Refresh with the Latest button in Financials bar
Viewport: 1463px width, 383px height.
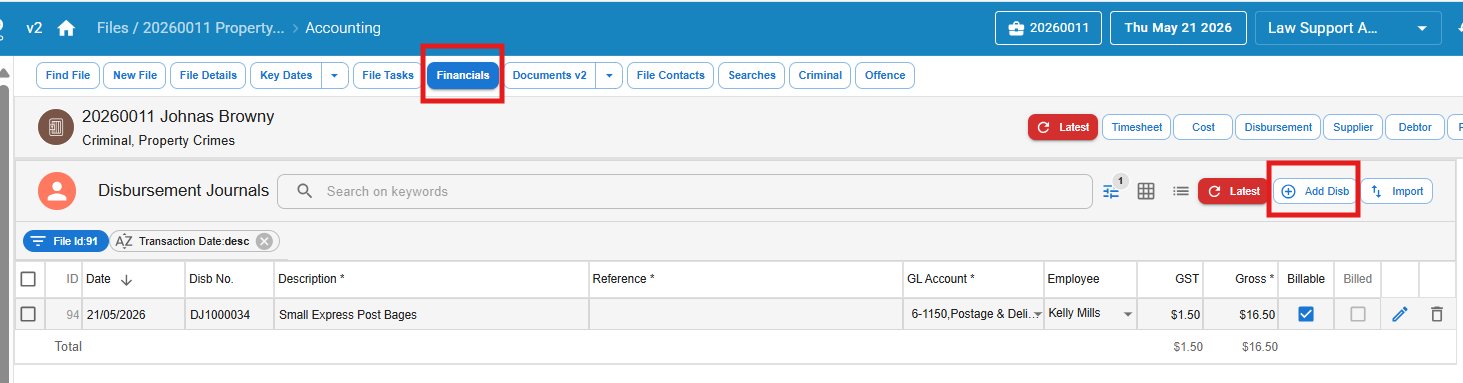[1063, 127]
